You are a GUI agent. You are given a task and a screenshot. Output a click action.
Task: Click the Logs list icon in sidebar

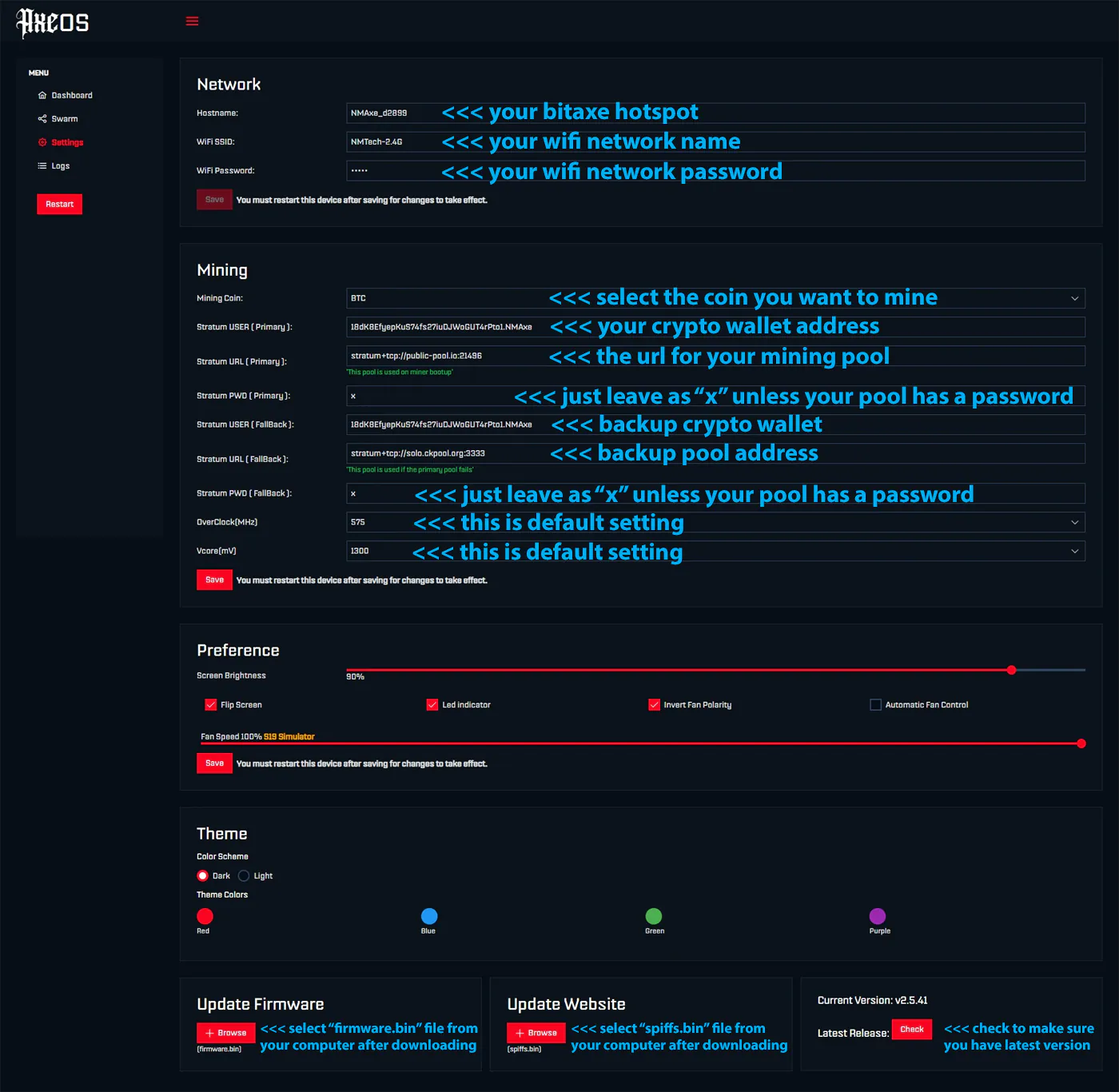click(x=42, y=166)
